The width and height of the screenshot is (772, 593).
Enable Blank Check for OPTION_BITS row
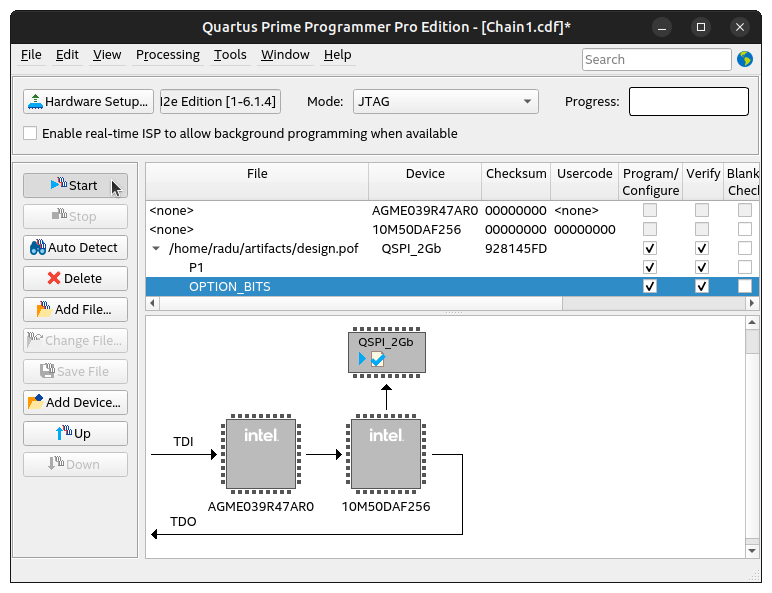coord(744,287)
